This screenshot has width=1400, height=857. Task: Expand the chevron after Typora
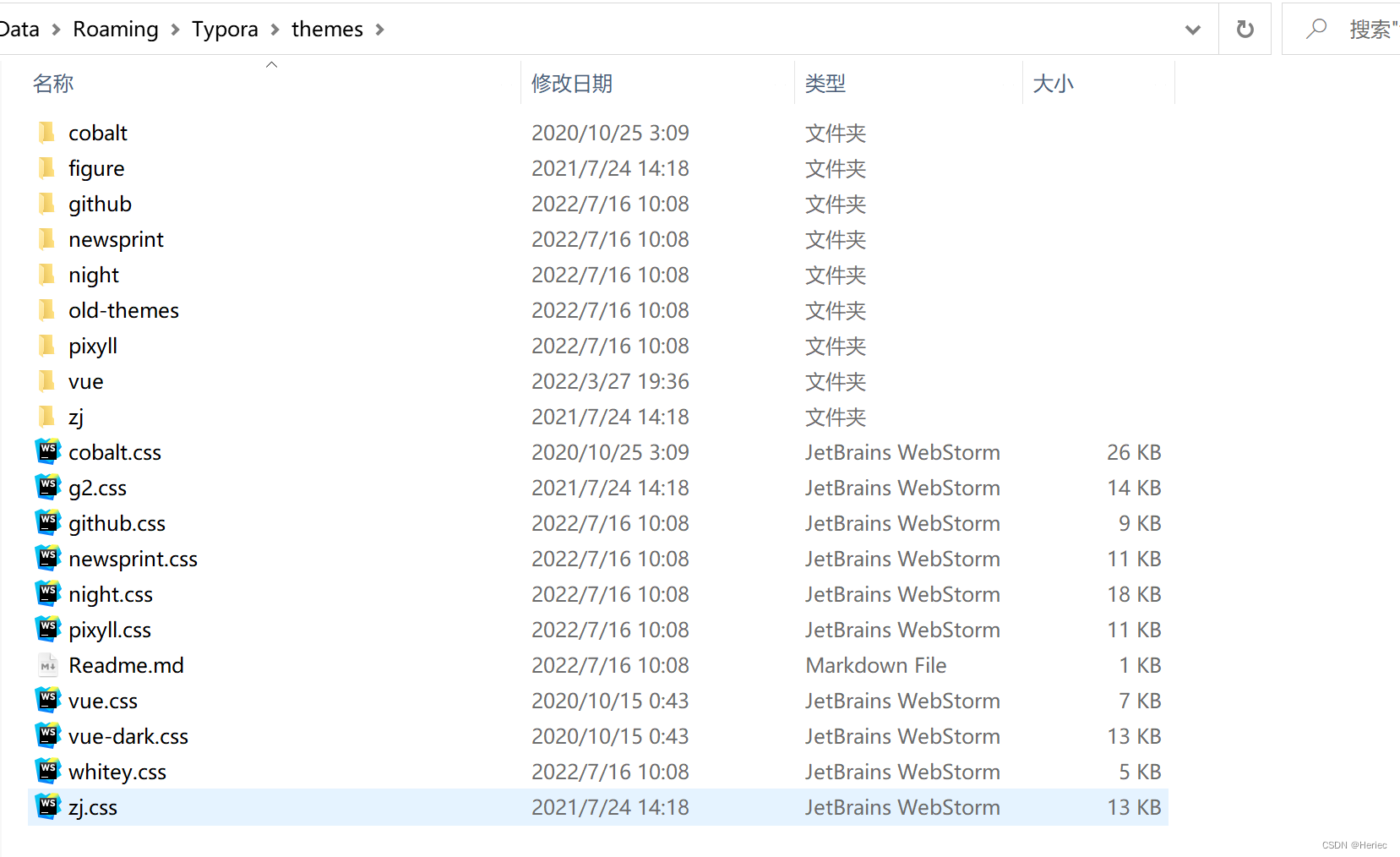click(275, 30)
